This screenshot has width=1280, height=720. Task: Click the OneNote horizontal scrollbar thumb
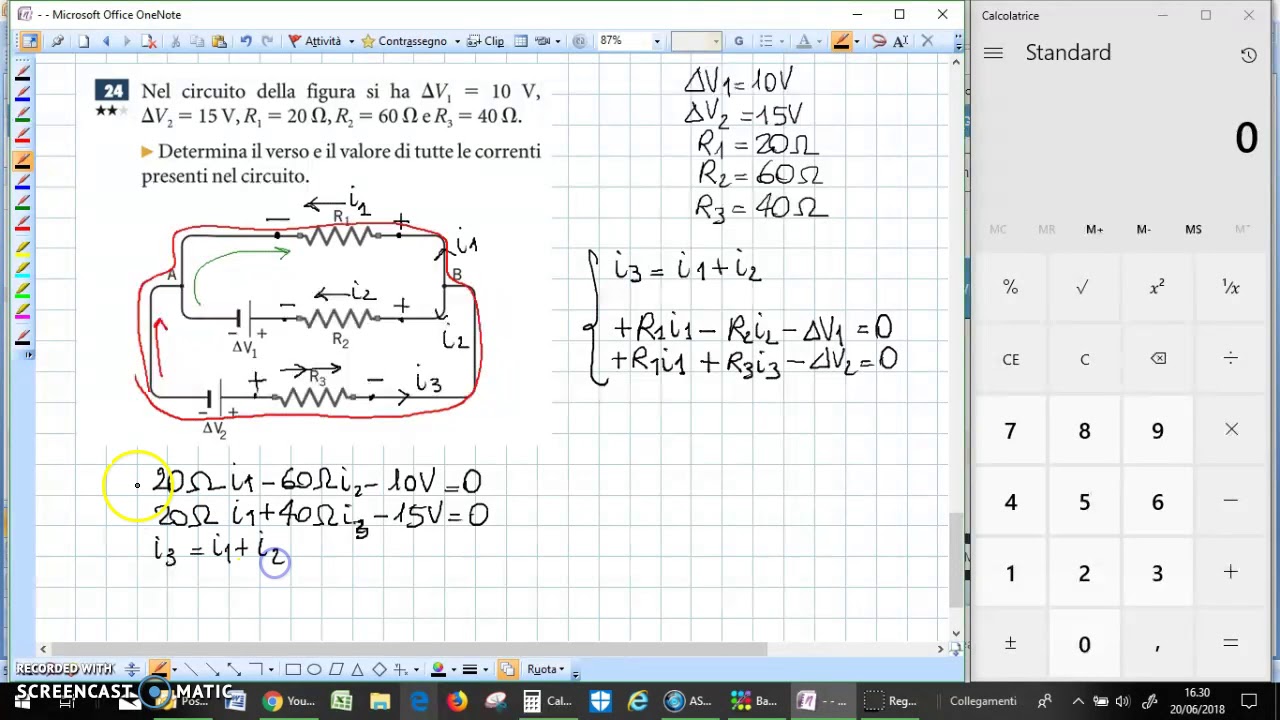(409, 649)
